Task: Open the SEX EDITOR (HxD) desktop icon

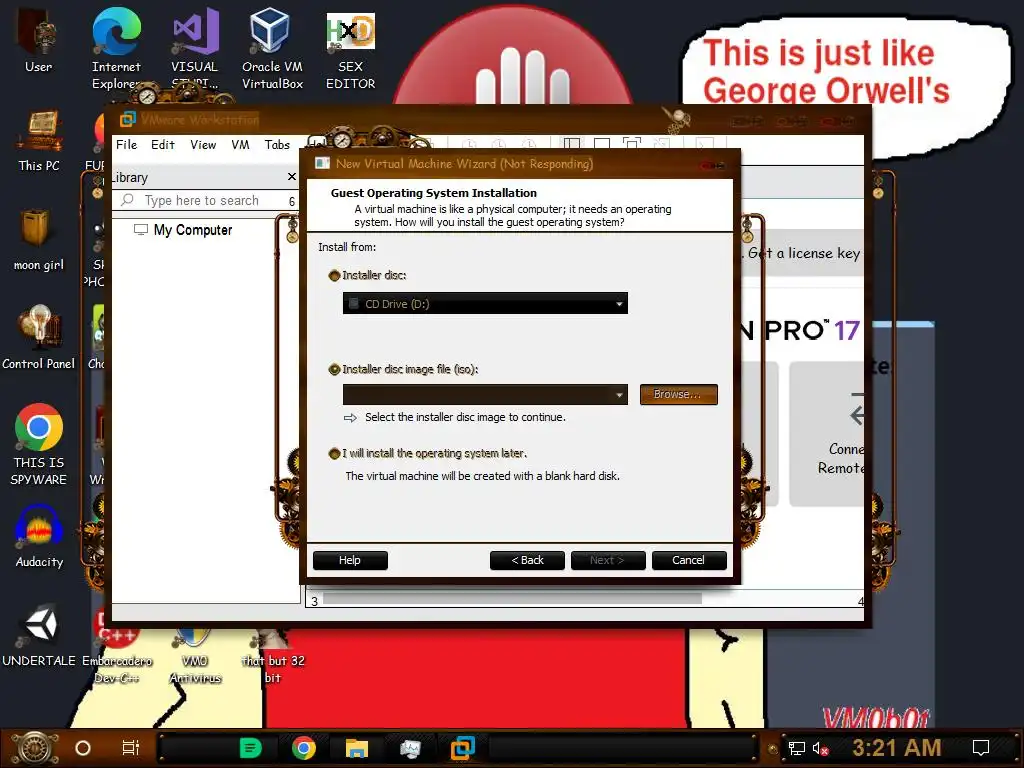Action: (x=351, y=49)
